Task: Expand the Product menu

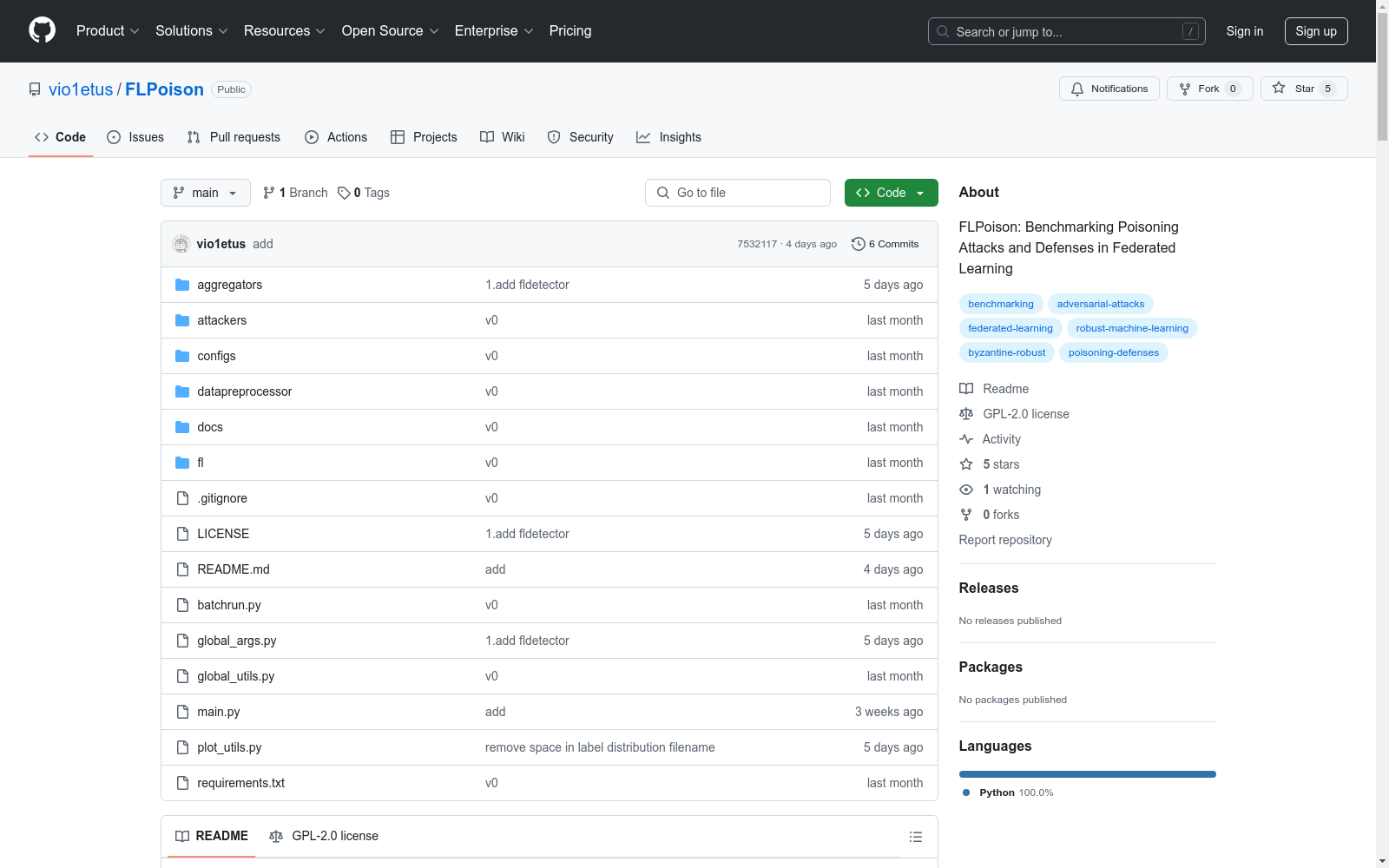Action: (108, 31)
